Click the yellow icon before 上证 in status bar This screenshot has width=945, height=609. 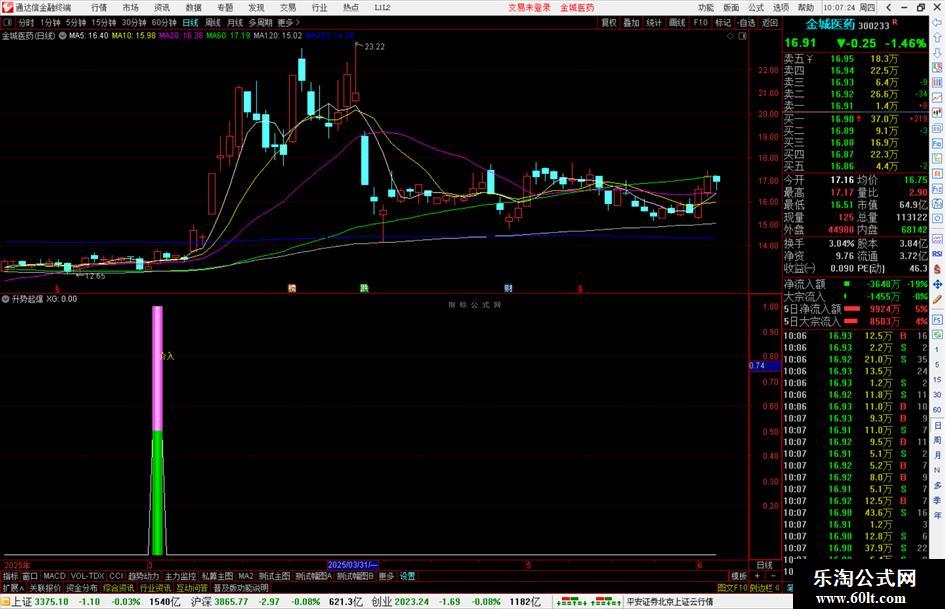(x=5, y=602)
